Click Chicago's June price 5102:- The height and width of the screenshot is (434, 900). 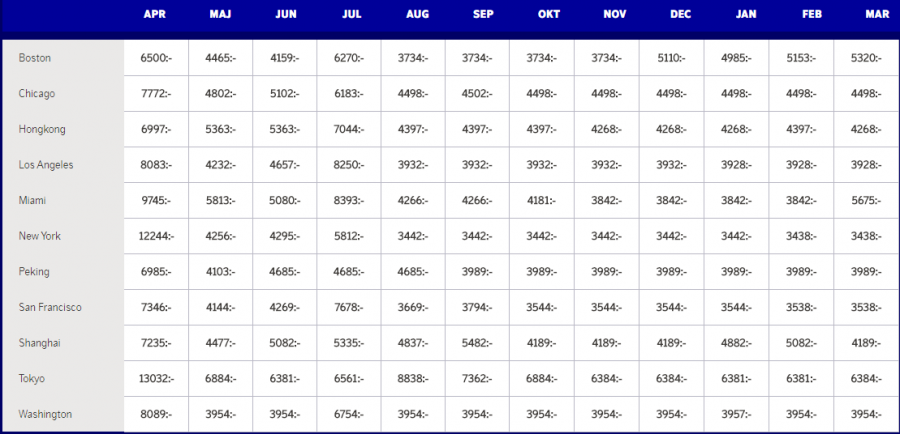click(285, 94)
